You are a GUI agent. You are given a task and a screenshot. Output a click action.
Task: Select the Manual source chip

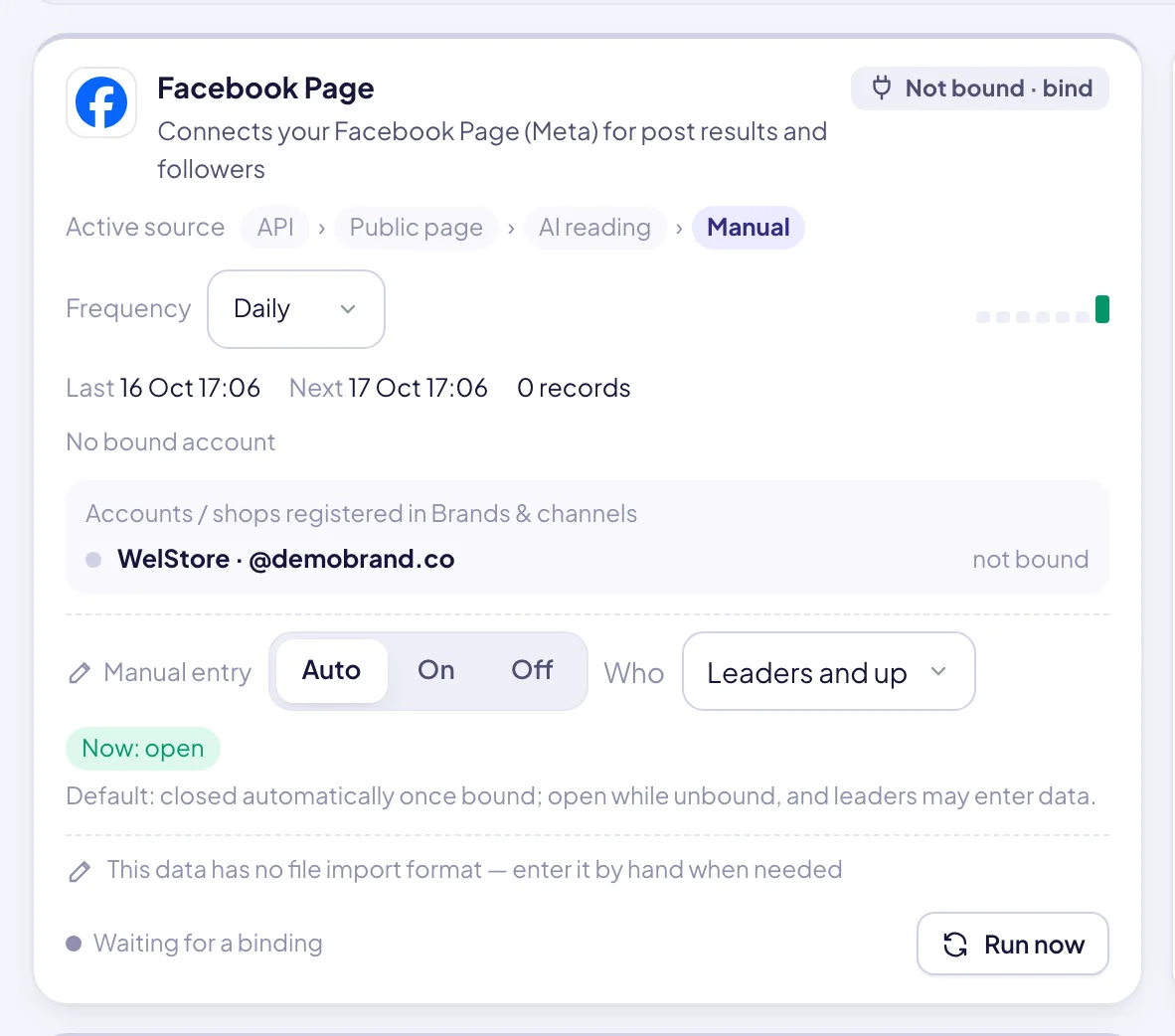click(x=748, y=227)
